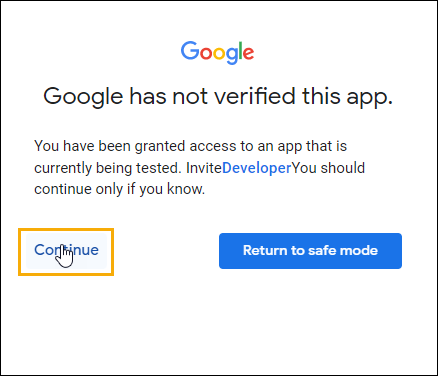
Task: Click the "currently being tested." text
Action: tap(108, 168)
